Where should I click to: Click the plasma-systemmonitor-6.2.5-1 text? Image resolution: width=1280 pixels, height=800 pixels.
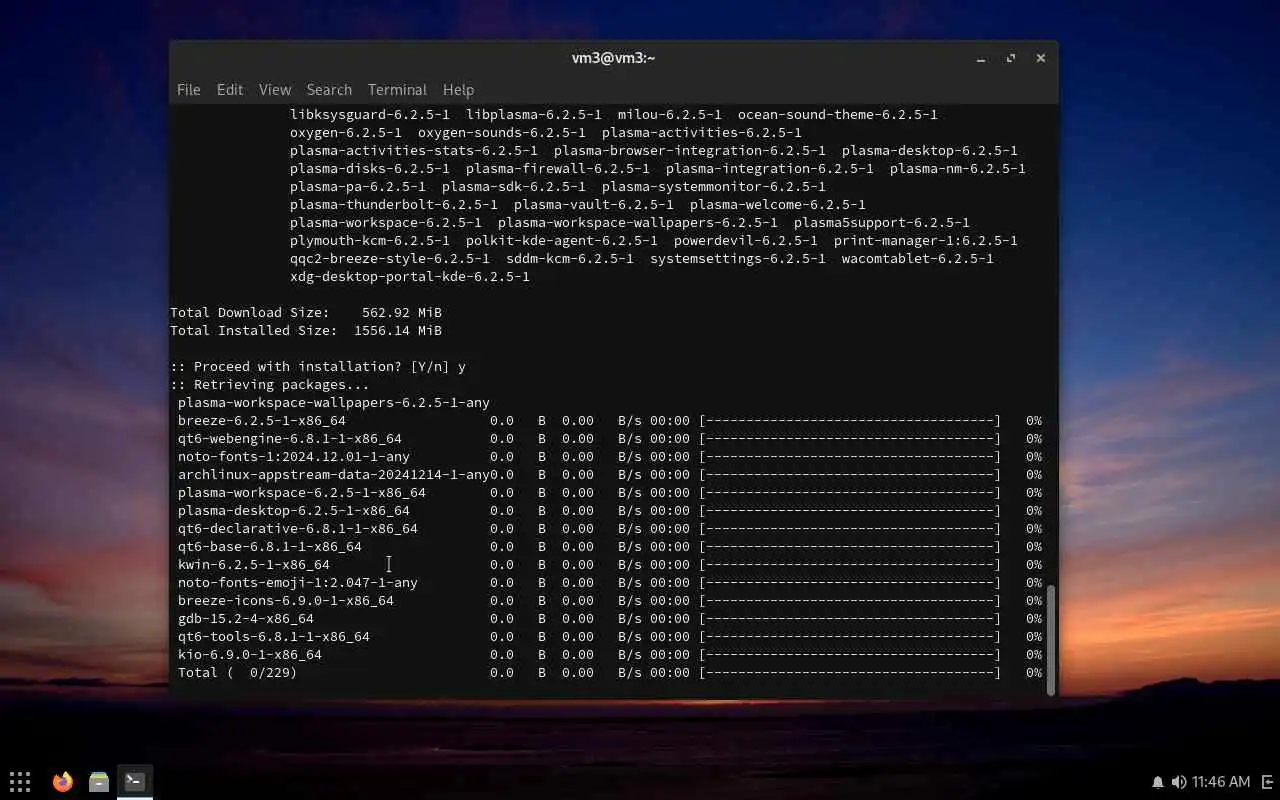[714, 186]
